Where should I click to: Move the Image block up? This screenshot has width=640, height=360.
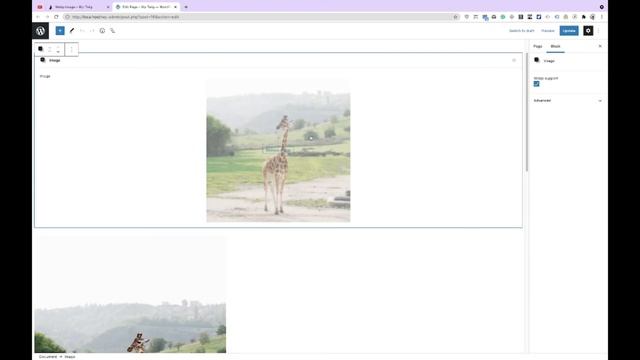pyautogui.click(x=58, y=47)
